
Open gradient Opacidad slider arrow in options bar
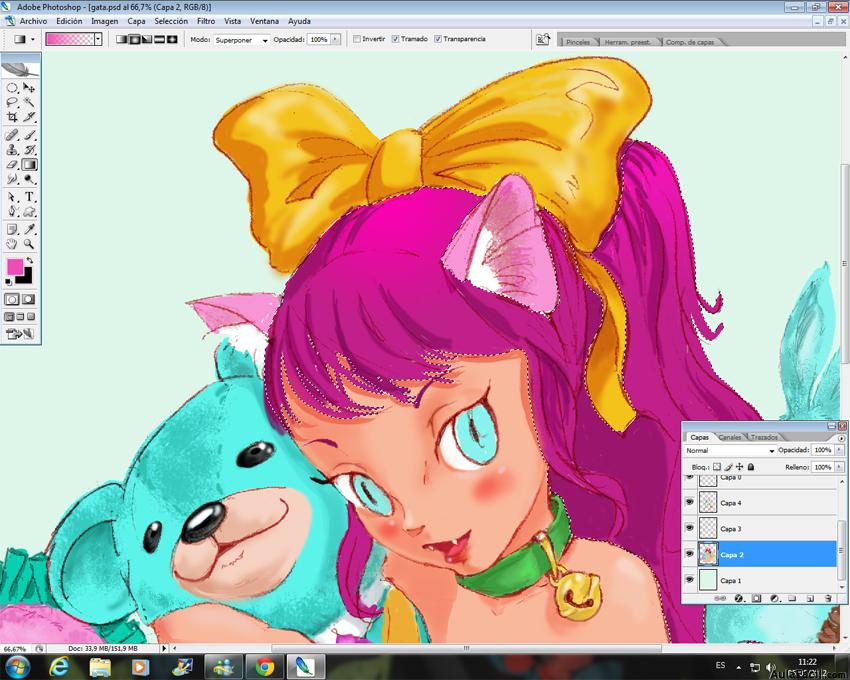click(x=335, y=39)
